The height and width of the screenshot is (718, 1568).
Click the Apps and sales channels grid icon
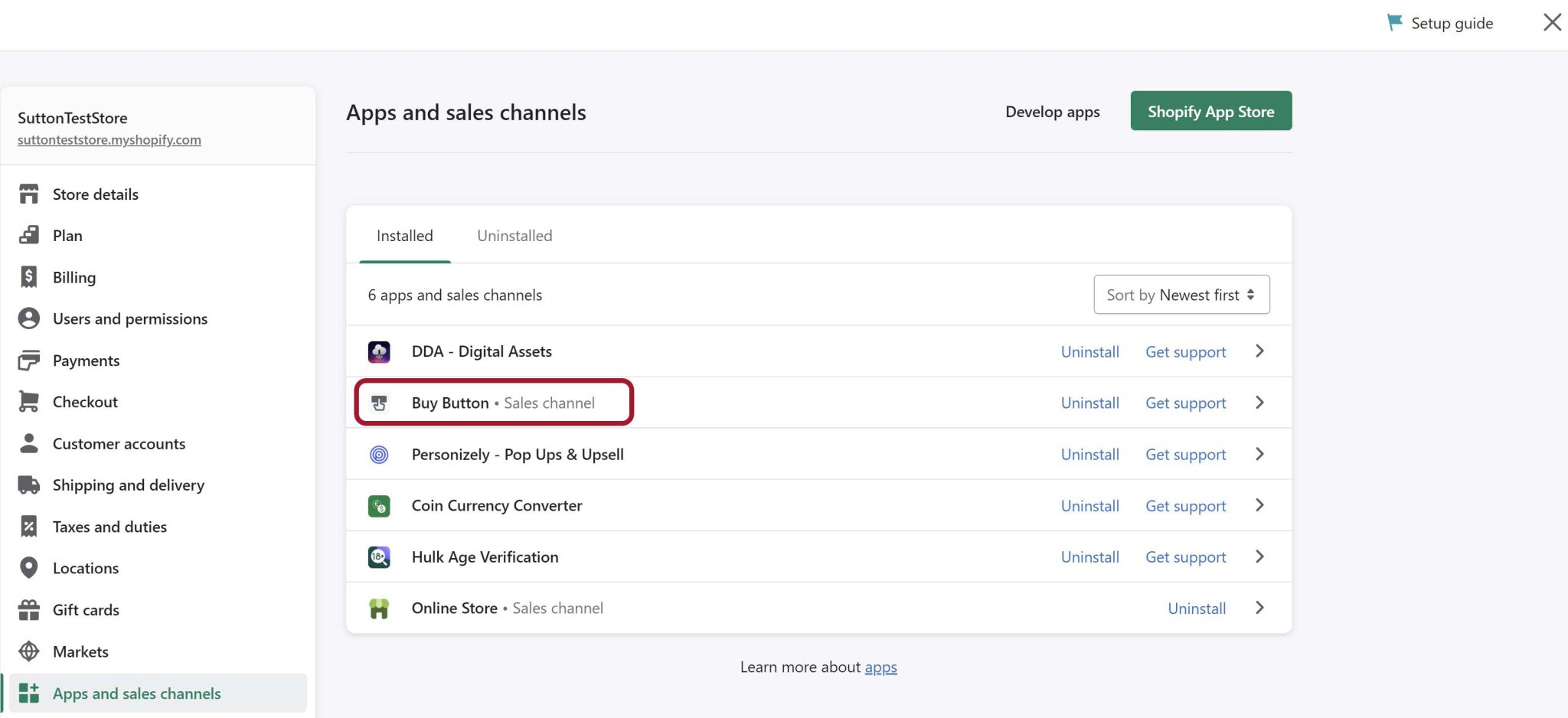click(29, 693)
